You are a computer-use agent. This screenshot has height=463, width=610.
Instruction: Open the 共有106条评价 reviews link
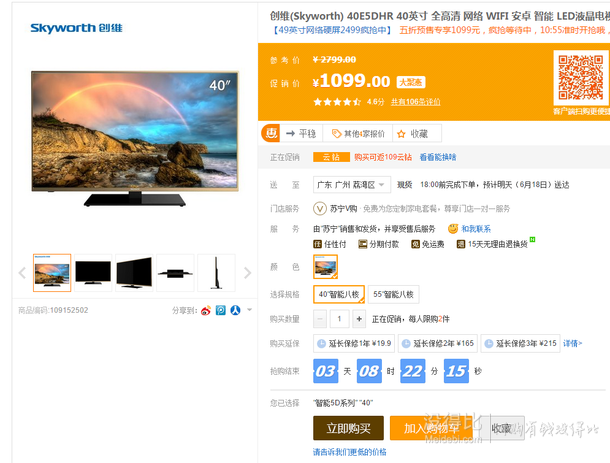click(x=415, y=102)
